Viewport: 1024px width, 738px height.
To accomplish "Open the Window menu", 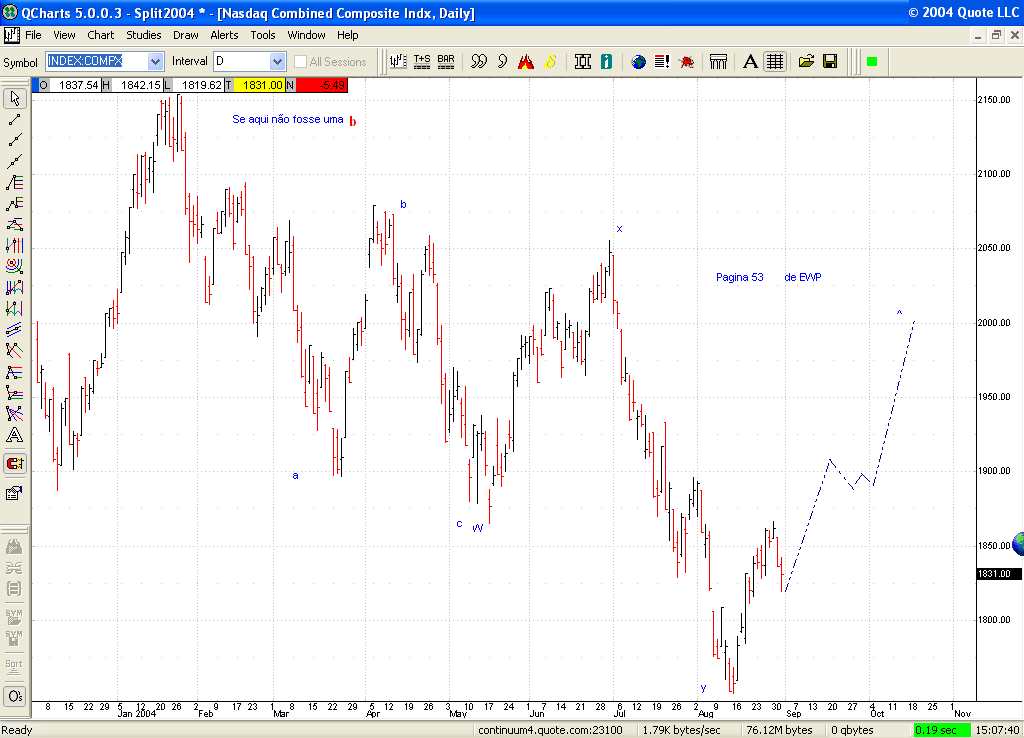I will 306,34.
